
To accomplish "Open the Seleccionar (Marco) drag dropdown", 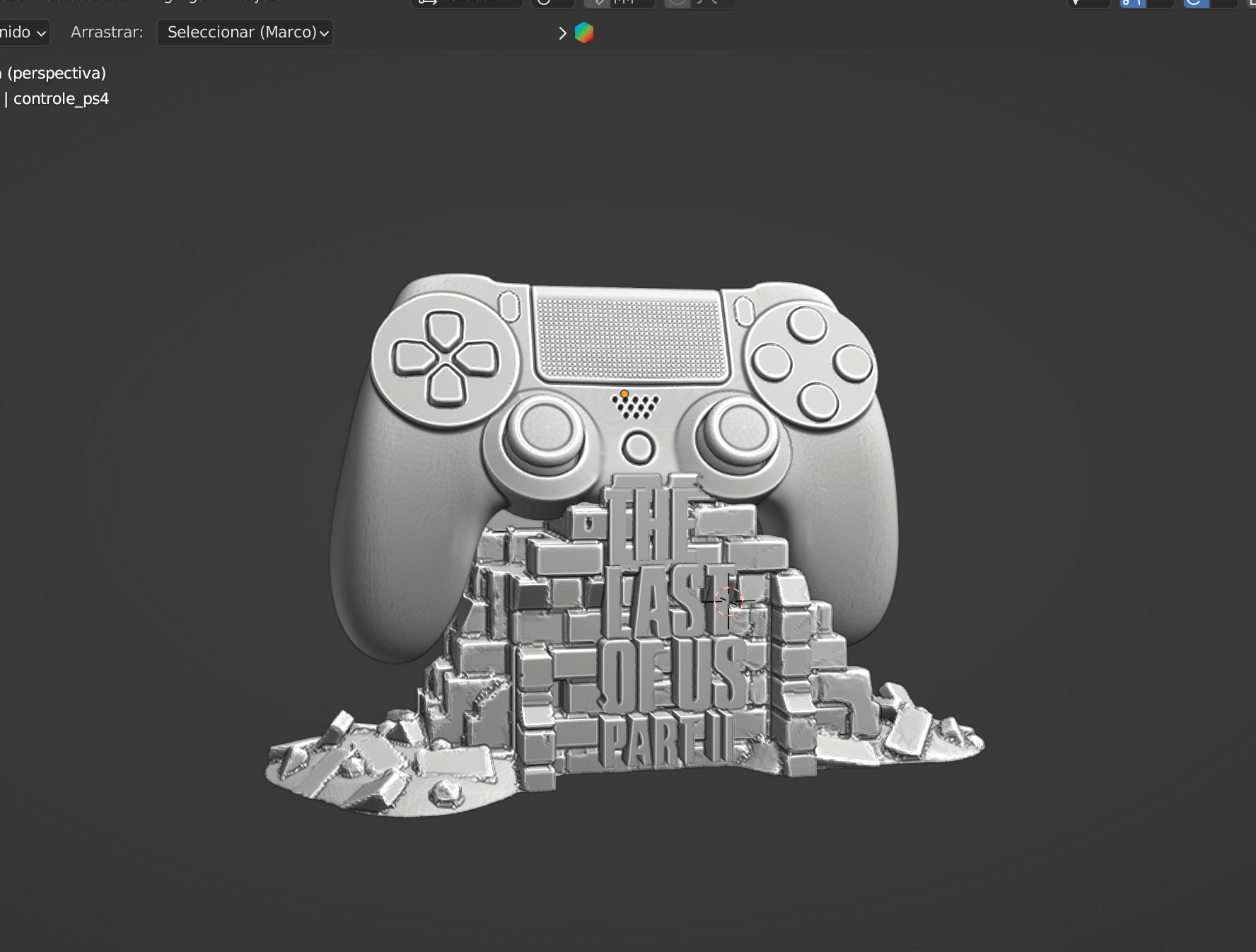I will pyautogui.click(x=245, y=33).
